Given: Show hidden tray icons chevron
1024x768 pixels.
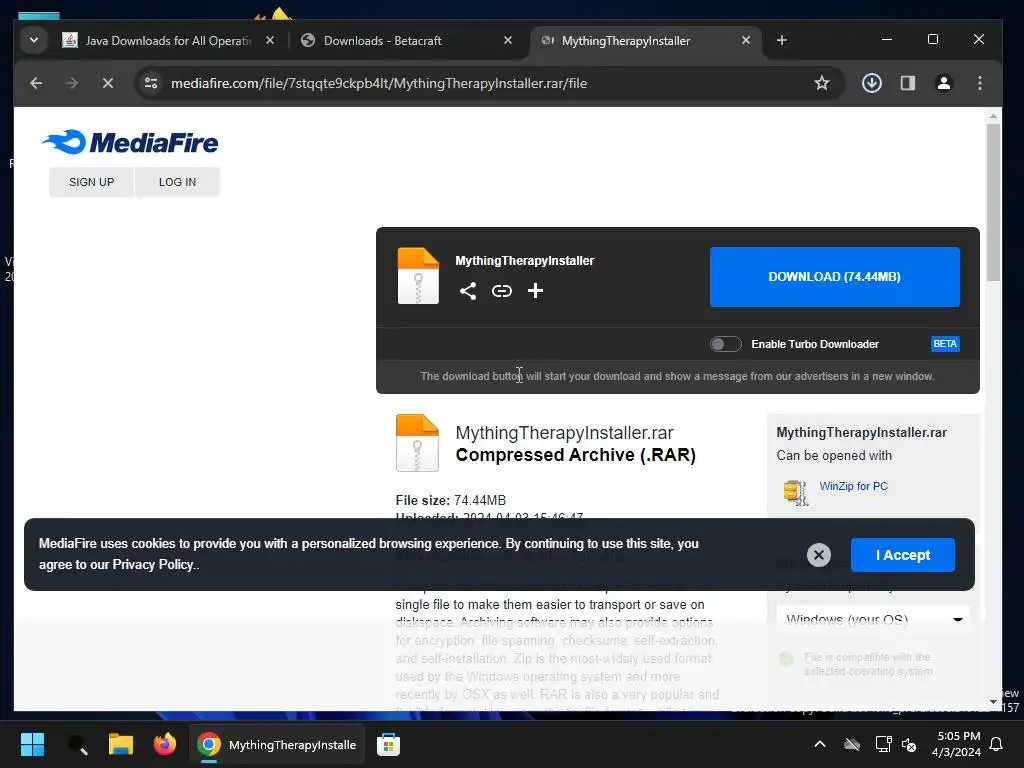Looking at the screenshot, I should 820,744.
